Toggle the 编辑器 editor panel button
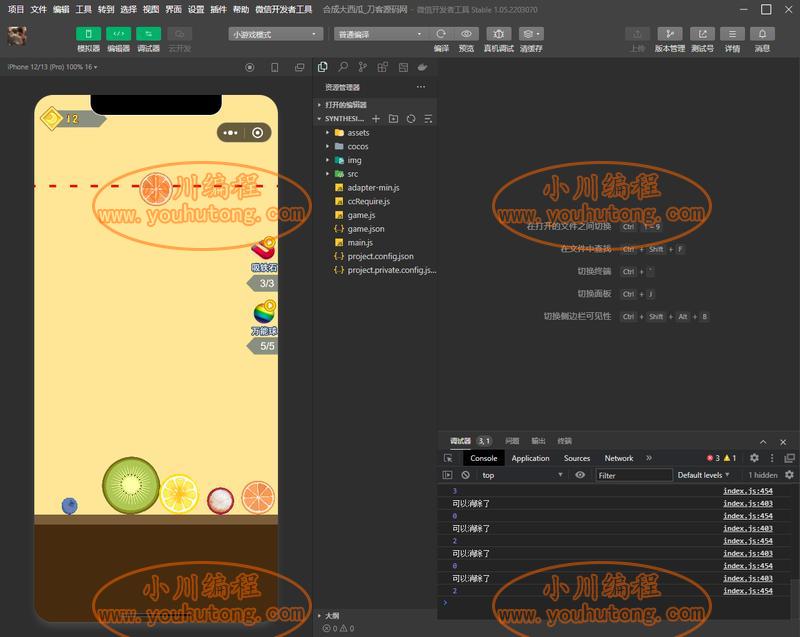 tap(118, 34)
